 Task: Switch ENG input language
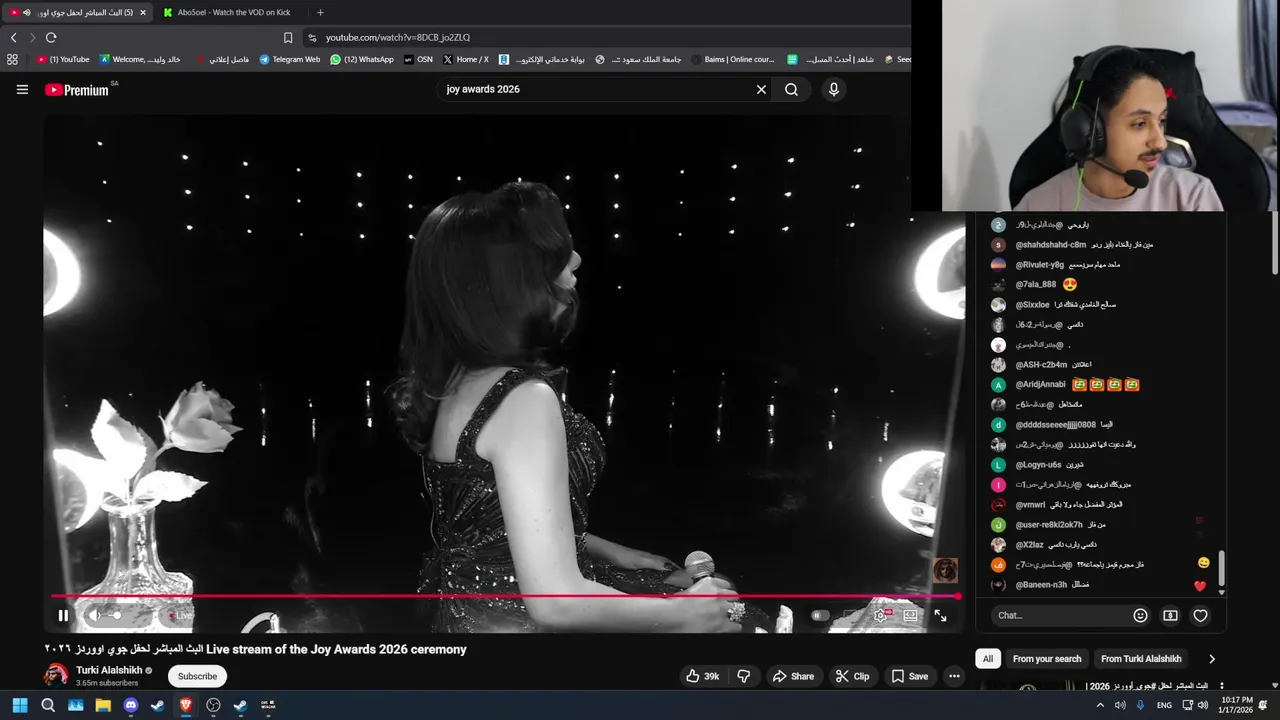1164,705
